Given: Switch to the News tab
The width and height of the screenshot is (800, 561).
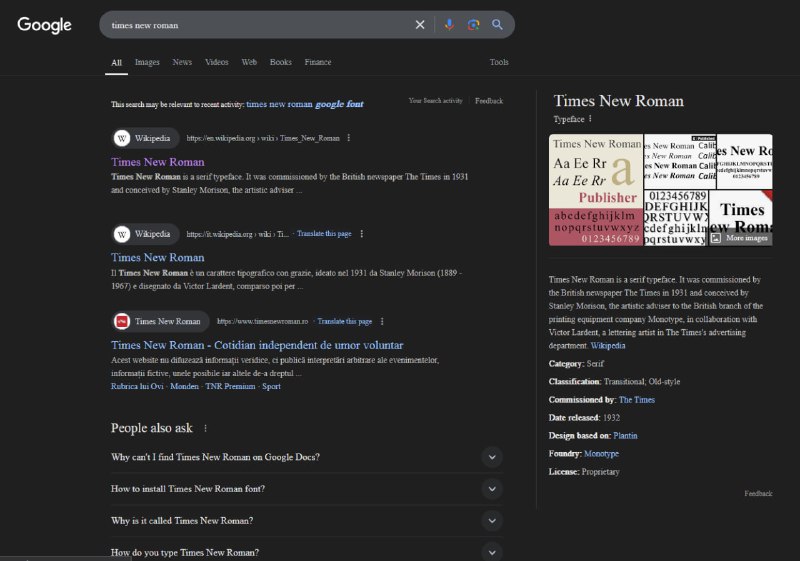Looking at the screenshot, I should pyautogui.click(x=182, y=62).
